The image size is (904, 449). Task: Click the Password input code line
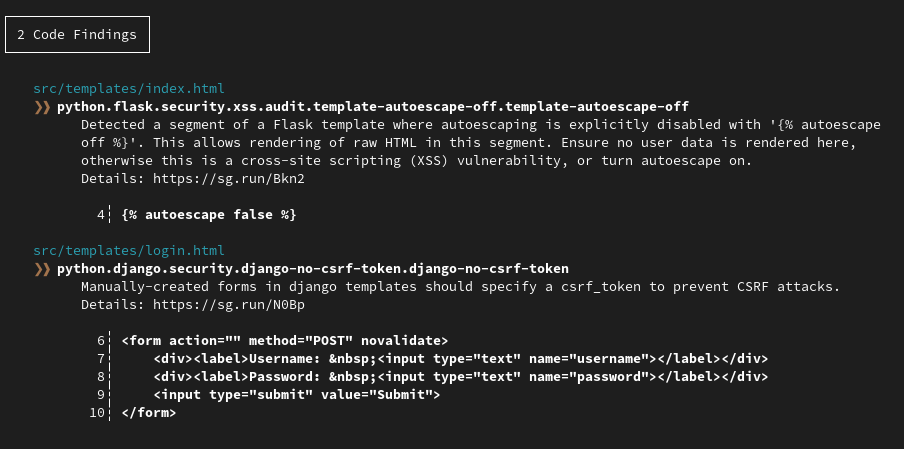click(x=460, y=376)
